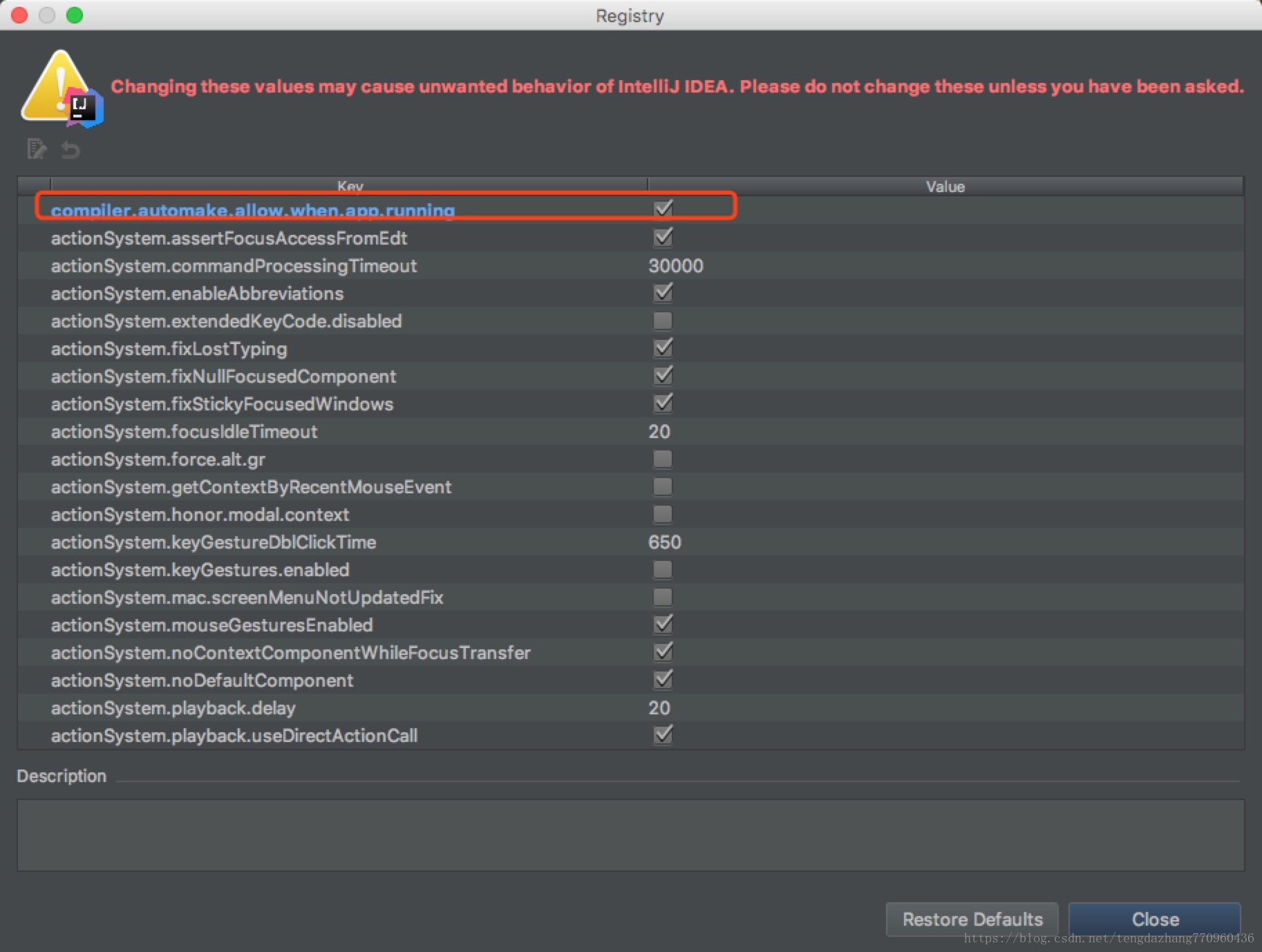
Task: Close the Registry window with red button
Action: point(19,15)
